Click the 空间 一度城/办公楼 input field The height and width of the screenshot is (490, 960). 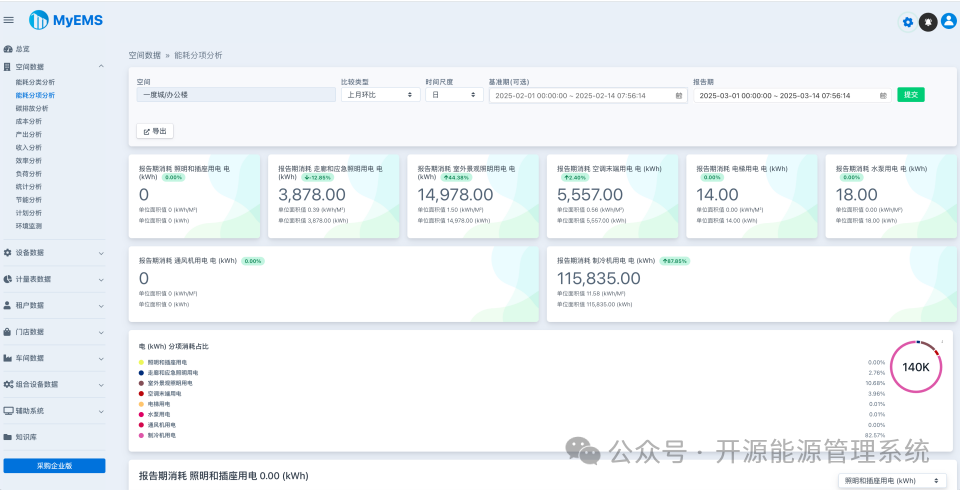click(x=236, y=95)
